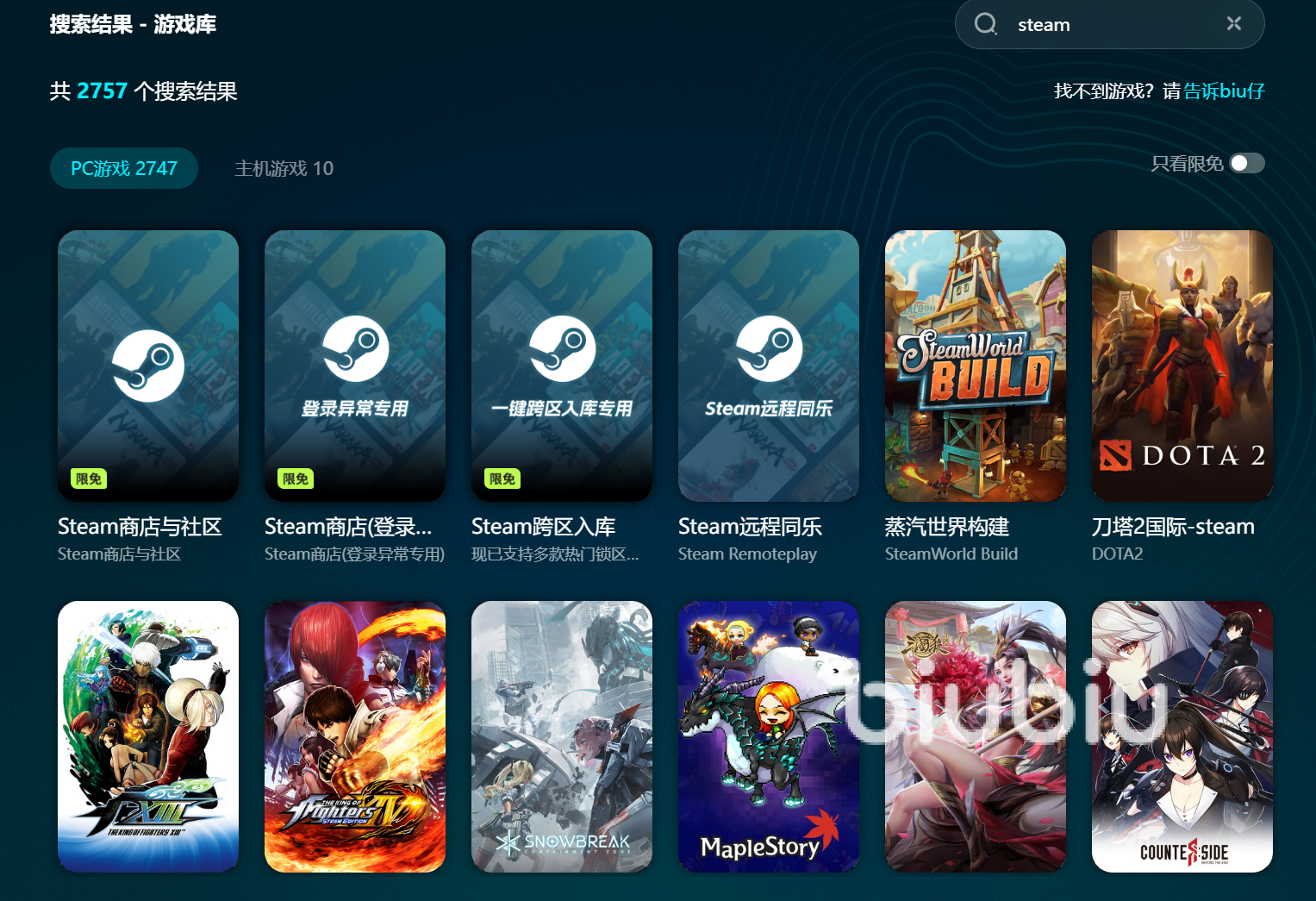
Task: Open the Steam远程同乐 card
Action: click(x=769, y=366)
